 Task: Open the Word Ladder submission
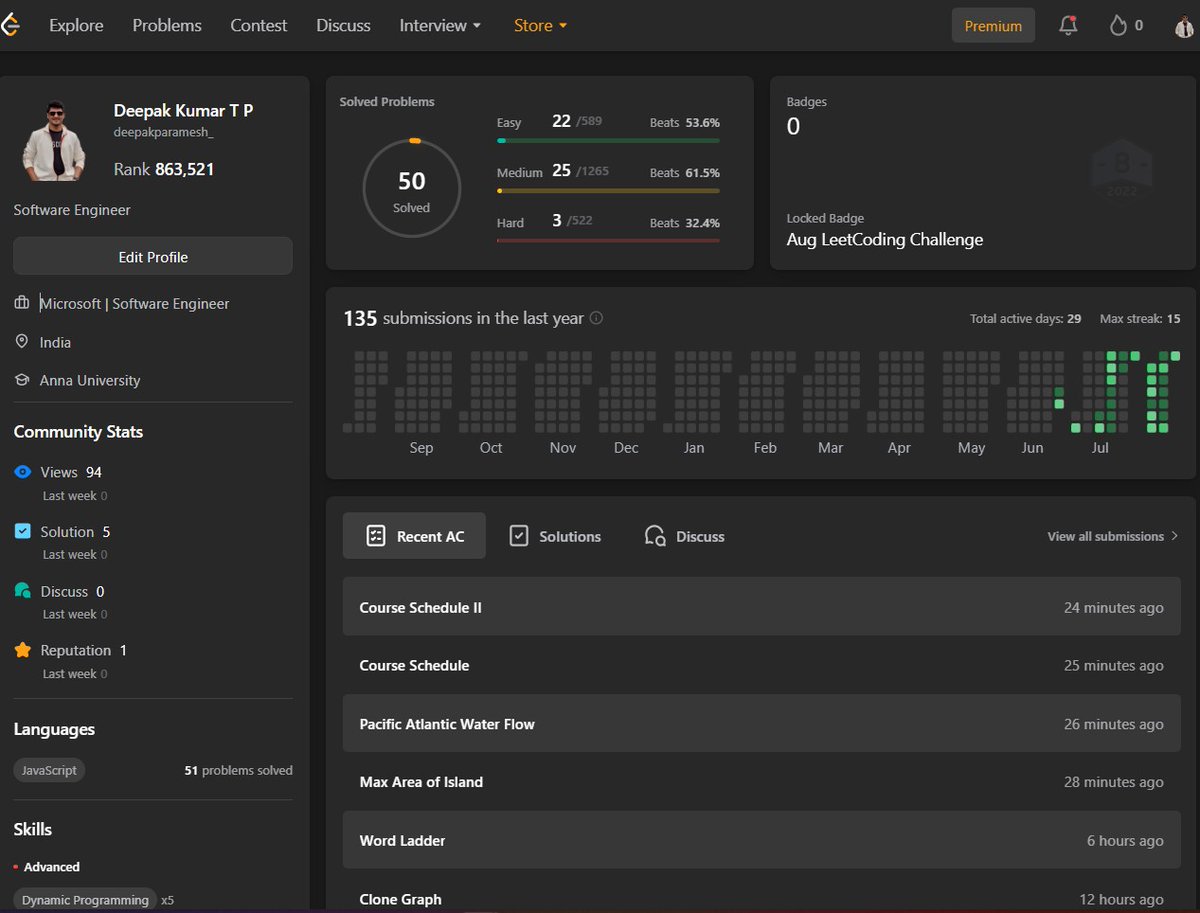(761, 840)
